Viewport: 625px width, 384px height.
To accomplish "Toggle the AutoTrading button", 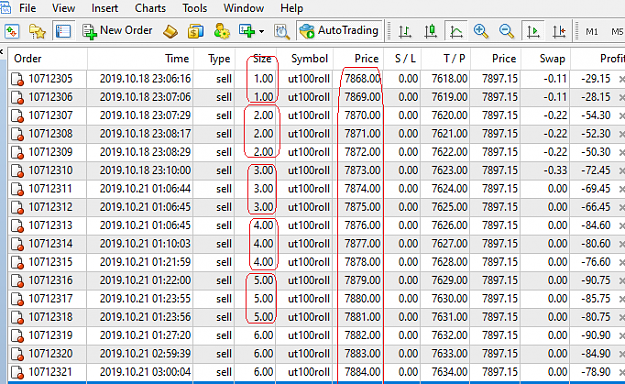I will point(340,31).
